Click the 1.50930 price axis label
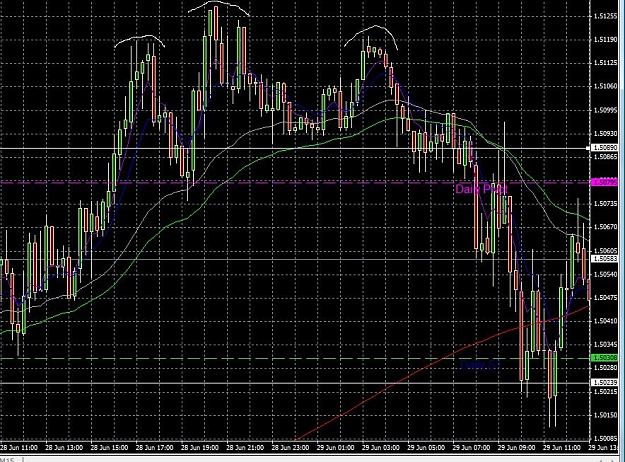Image resolution: width=625 pixels, height=462 pixels. pyautogui.click(x=605, y=134)
